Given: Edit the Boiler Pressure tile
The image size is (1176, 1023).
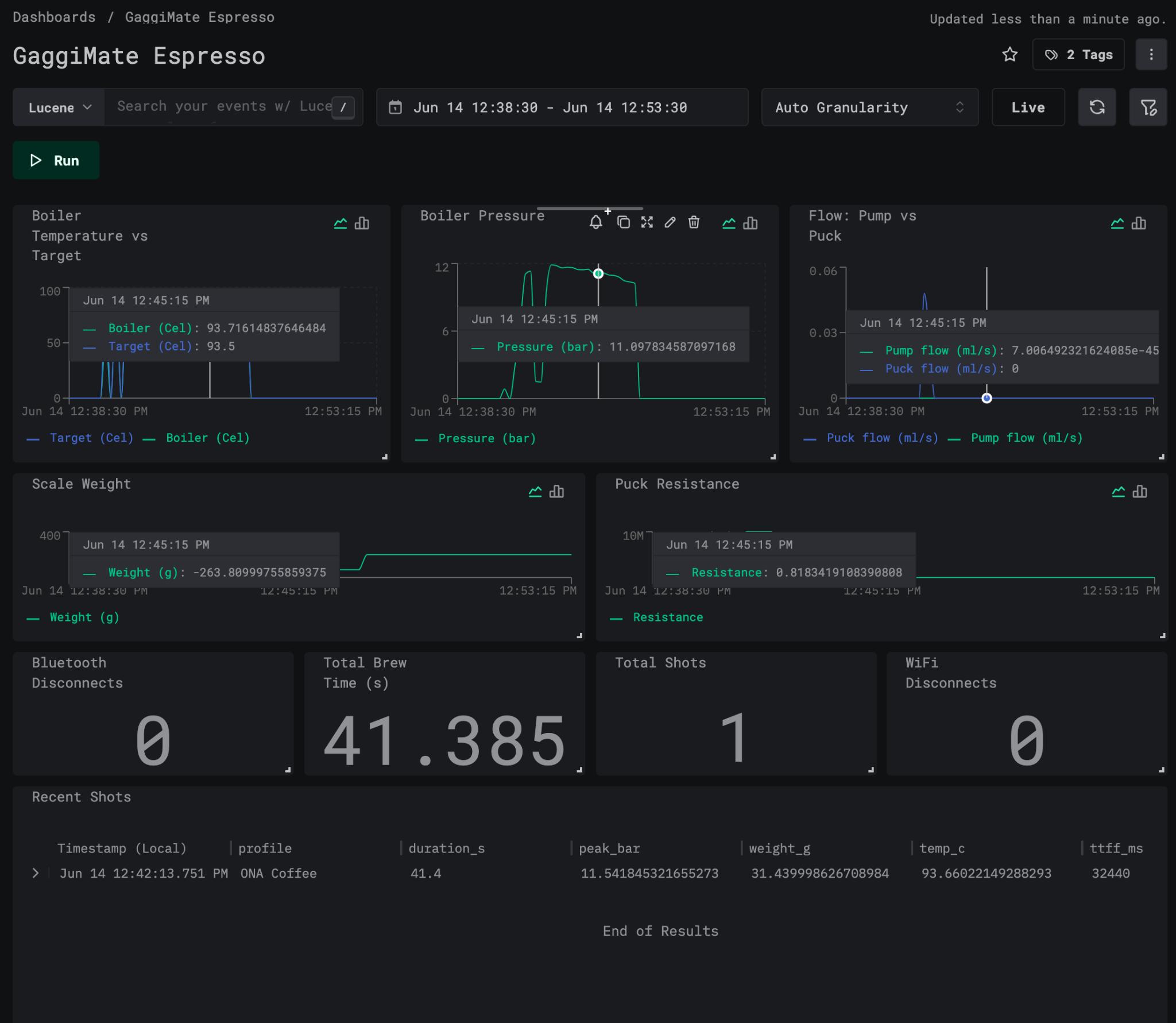Looking at the screenshot, I should point(670,222).
